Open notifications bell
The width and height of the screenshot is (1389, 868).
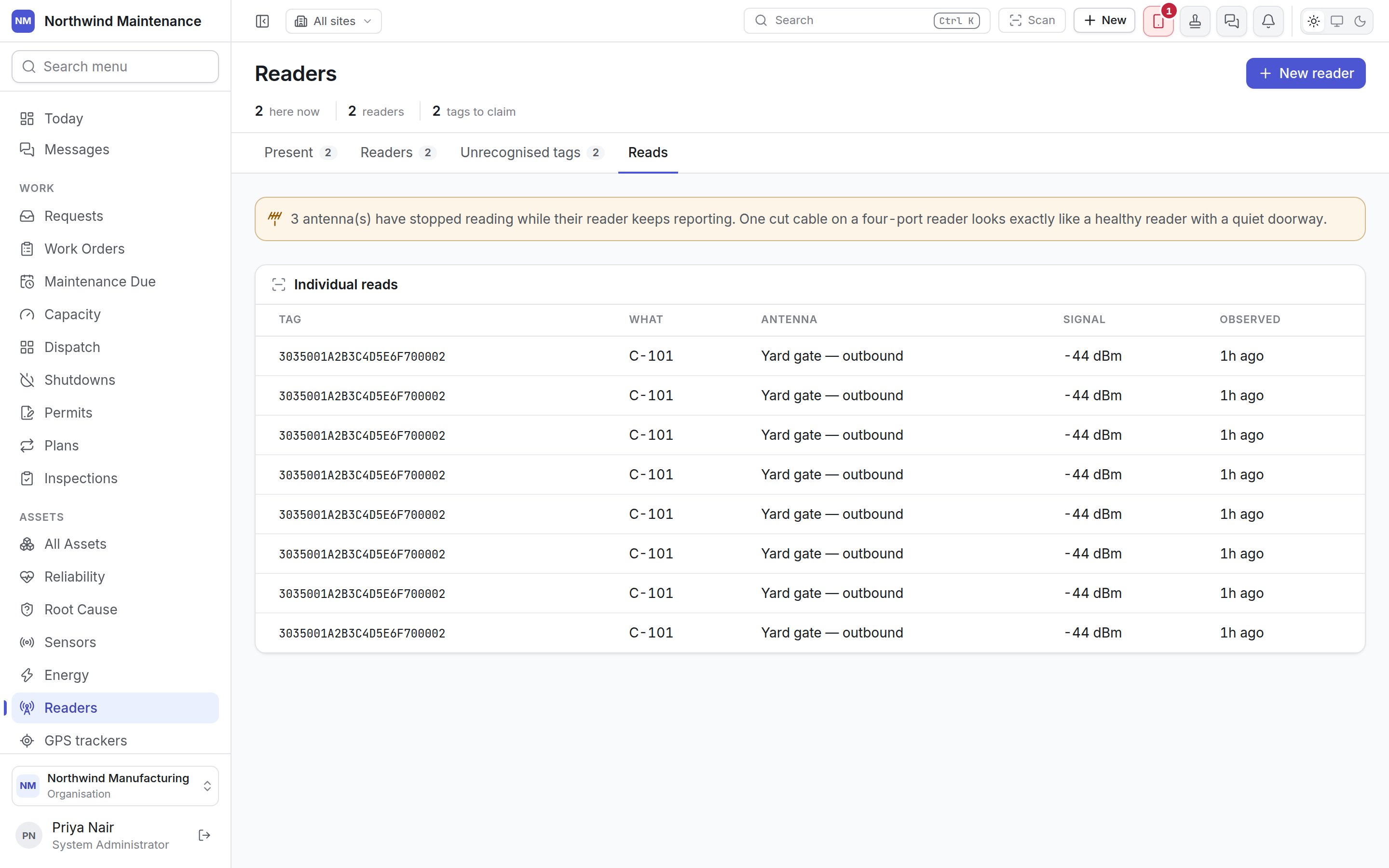coord(1268,21)
